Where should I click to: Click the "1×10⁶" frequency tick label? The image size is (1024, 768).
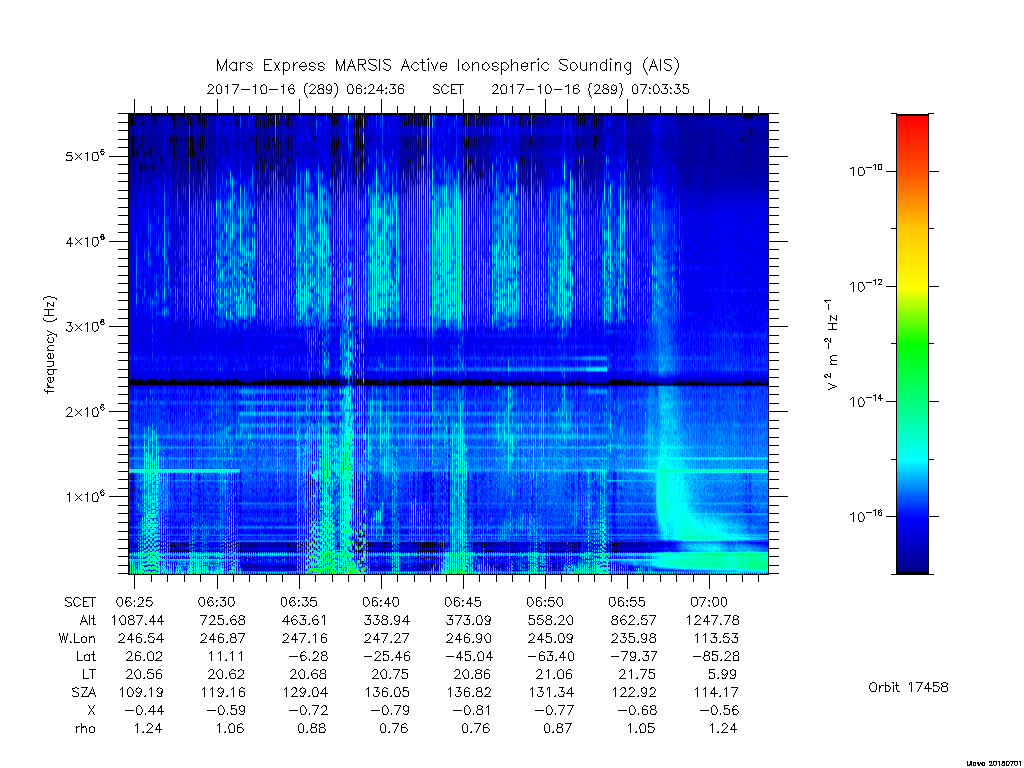tap(86, 496)
